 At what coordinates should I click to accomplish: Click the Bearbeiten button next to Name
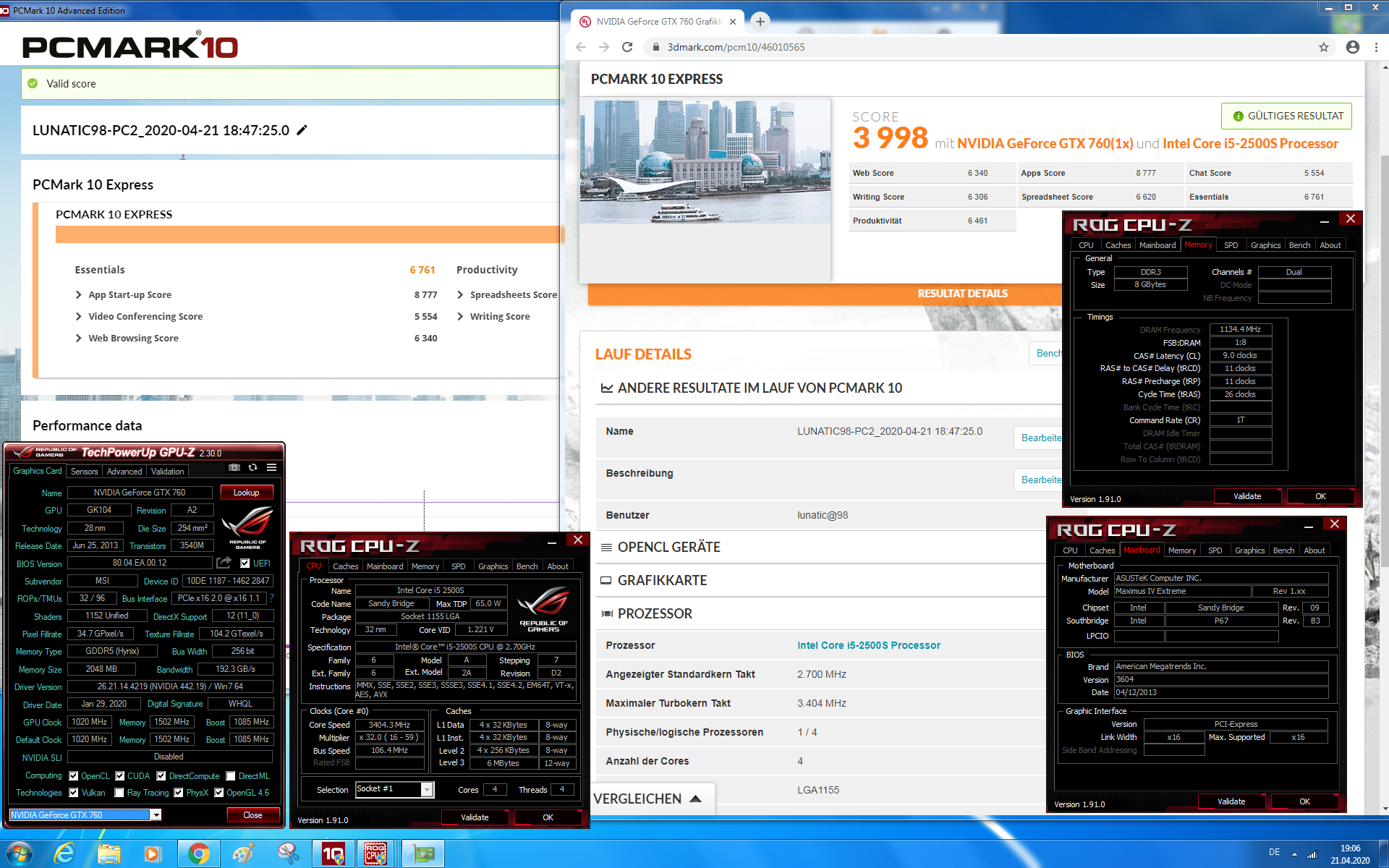(1040, 438)
